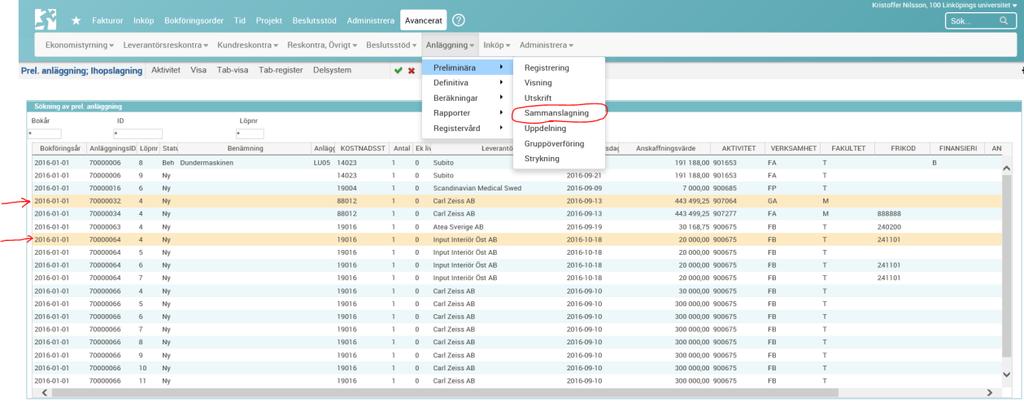Open favorites star icon
This screenshot has height=407, width=1024.
(76, 20)
